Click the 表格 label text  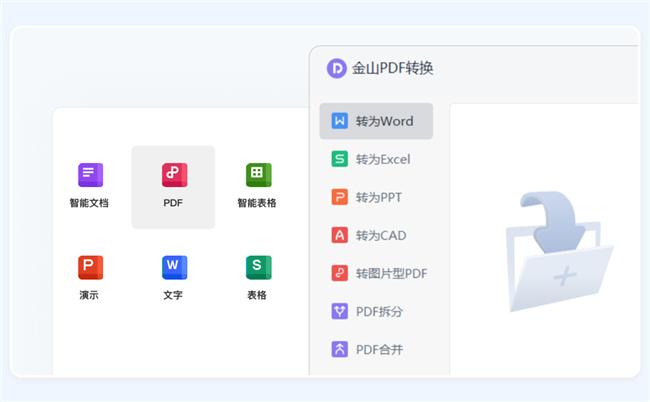click(257, 295)
